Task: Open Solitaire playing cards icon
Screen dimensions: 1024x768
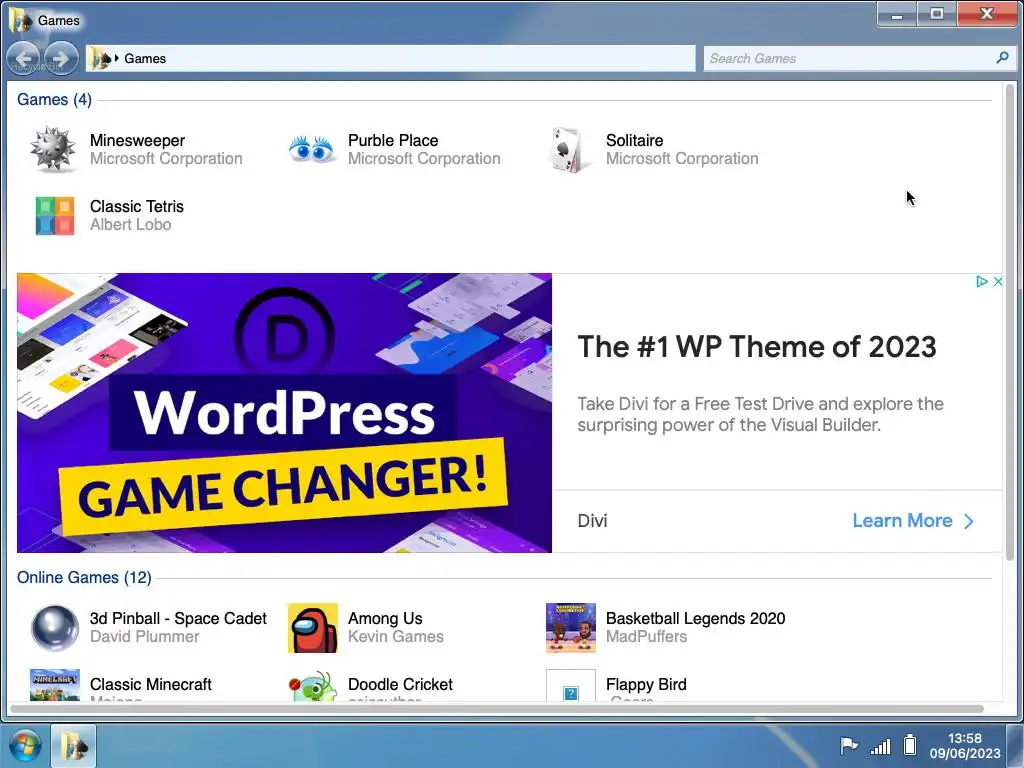Action: (x=569, y=150)
